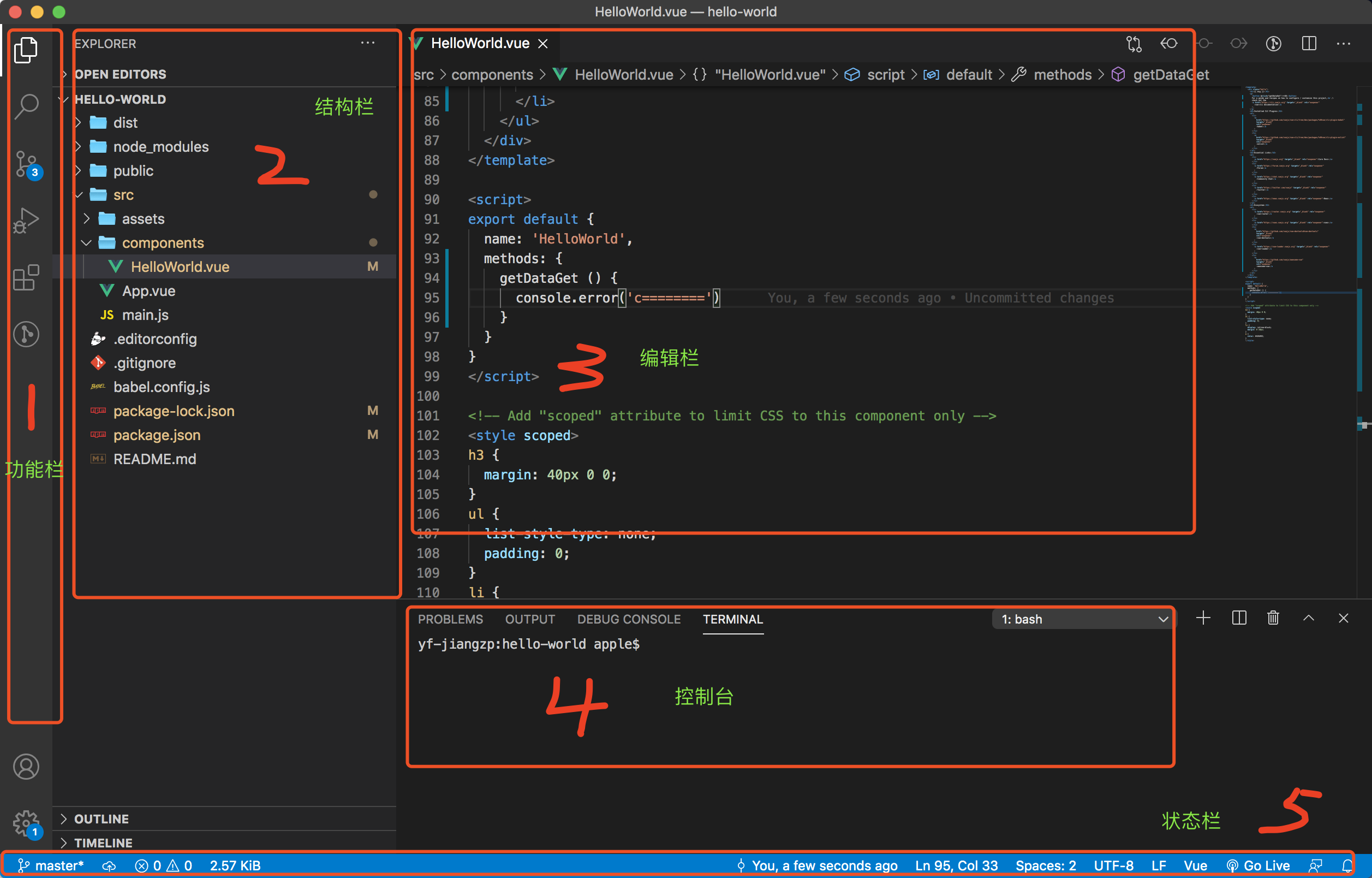
Task: Open the notifications bell in status bar
Action: click(x=1347, y=866)
